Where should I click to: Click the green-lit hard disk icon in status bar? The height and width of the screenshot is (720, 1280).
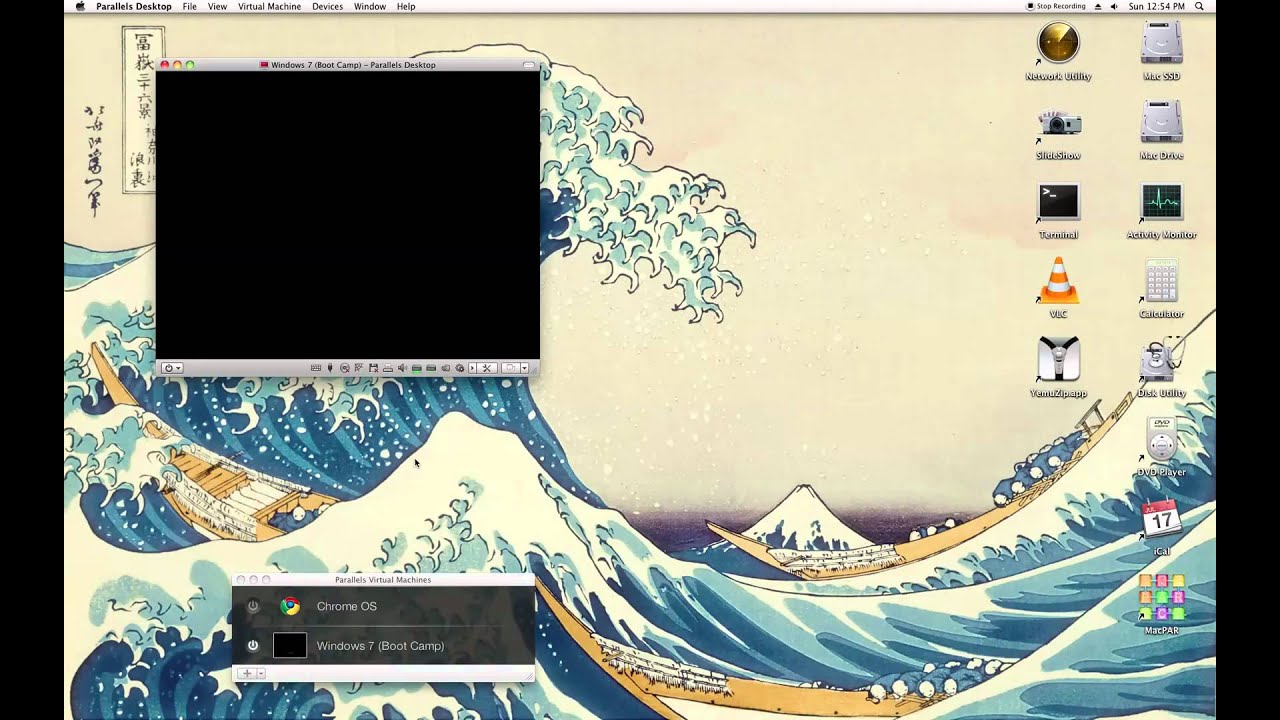(x=417, y=368)
